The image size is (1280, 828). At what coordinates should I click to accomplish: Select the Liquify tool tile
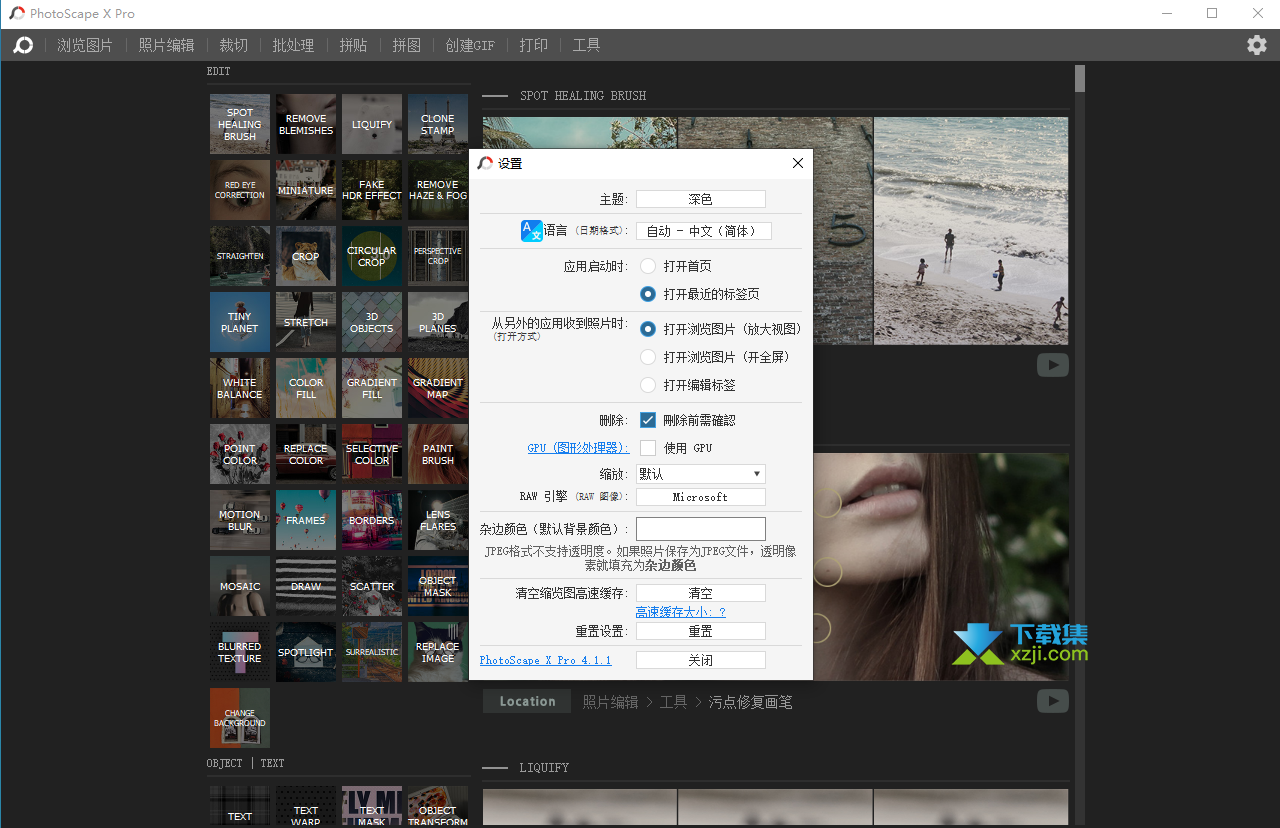pyautogui.click(x=372, y=124)
